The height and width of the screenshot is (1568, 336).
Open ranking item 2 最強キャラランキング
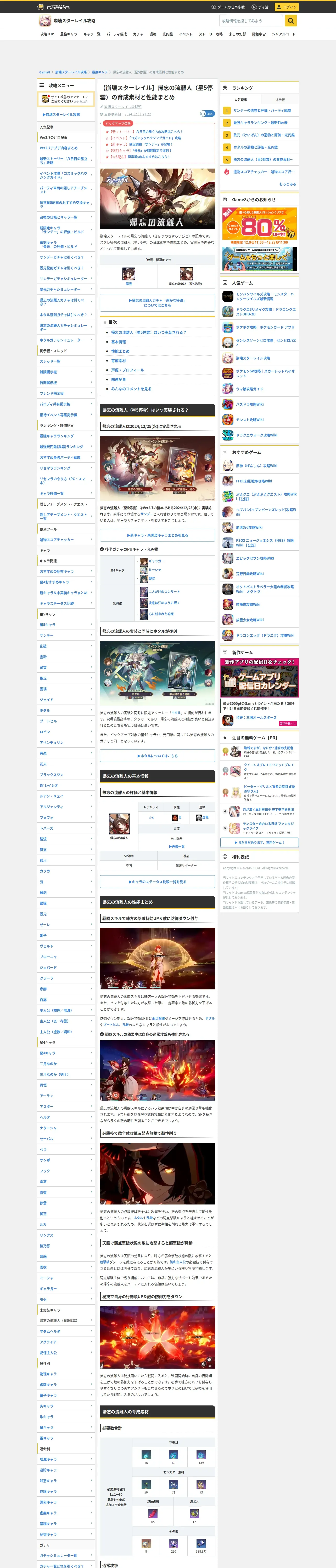259,123
